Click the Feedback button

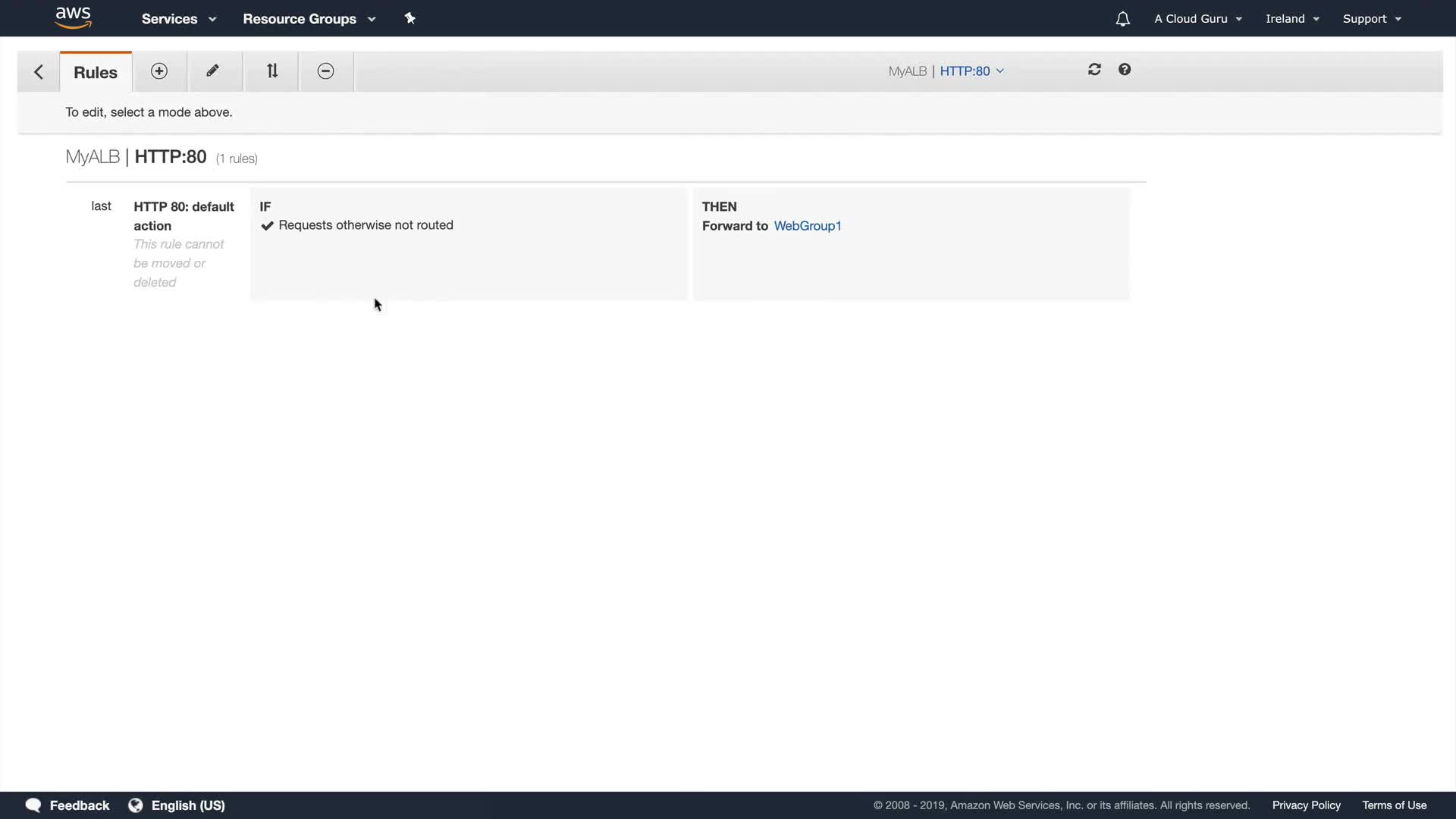click(x=68, y=805)
